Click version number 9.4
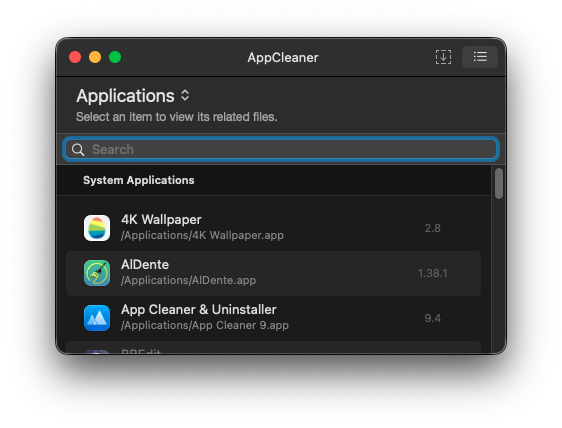562x428 pixels. tap(433, 318)
